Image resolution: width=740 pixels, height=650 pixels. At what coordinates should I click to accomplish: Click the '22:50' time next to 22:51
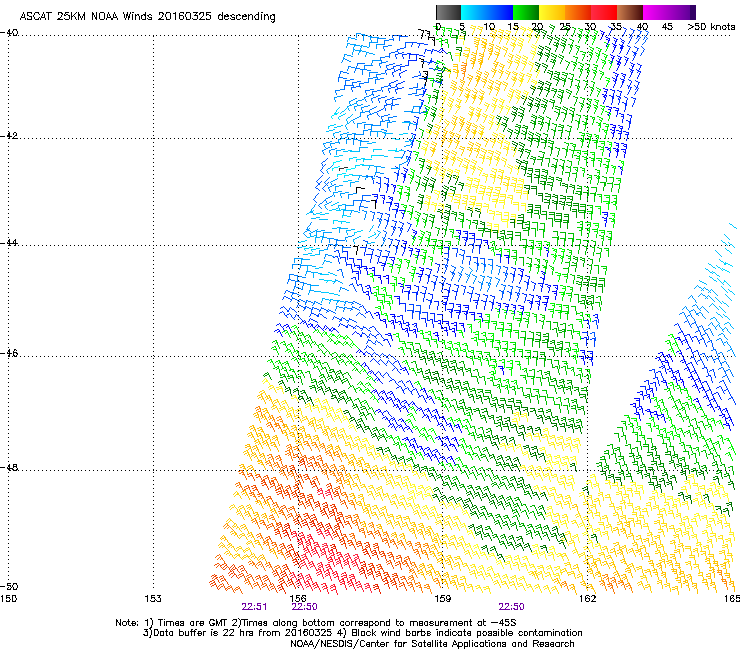click(304, 607)
